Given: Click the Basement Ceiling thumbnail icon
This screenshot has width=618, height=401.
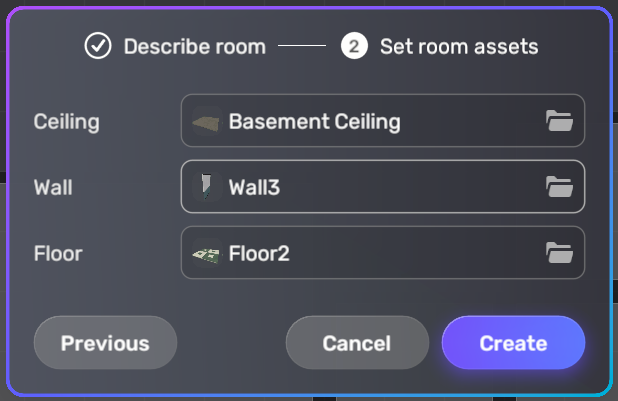Looking at the screenshot, I should pos(207,122).
